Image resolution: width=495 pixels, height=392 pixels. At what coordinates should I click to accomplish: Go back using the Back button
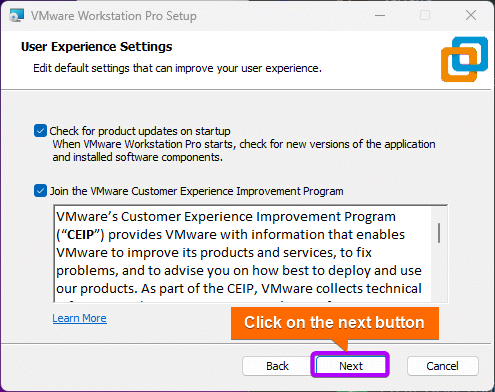277,366
